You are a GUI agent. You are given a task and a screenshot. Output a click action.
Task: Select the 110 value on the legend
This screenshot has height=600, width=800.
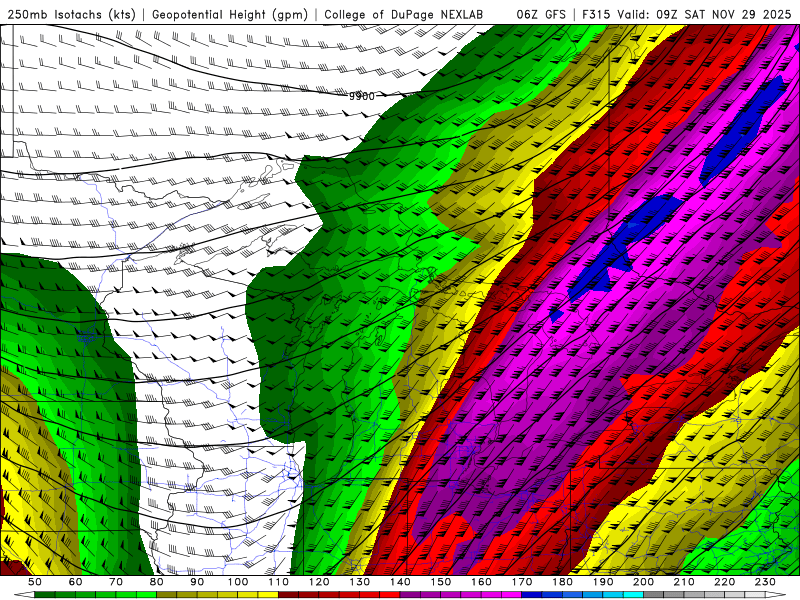[x=278, y=582]
